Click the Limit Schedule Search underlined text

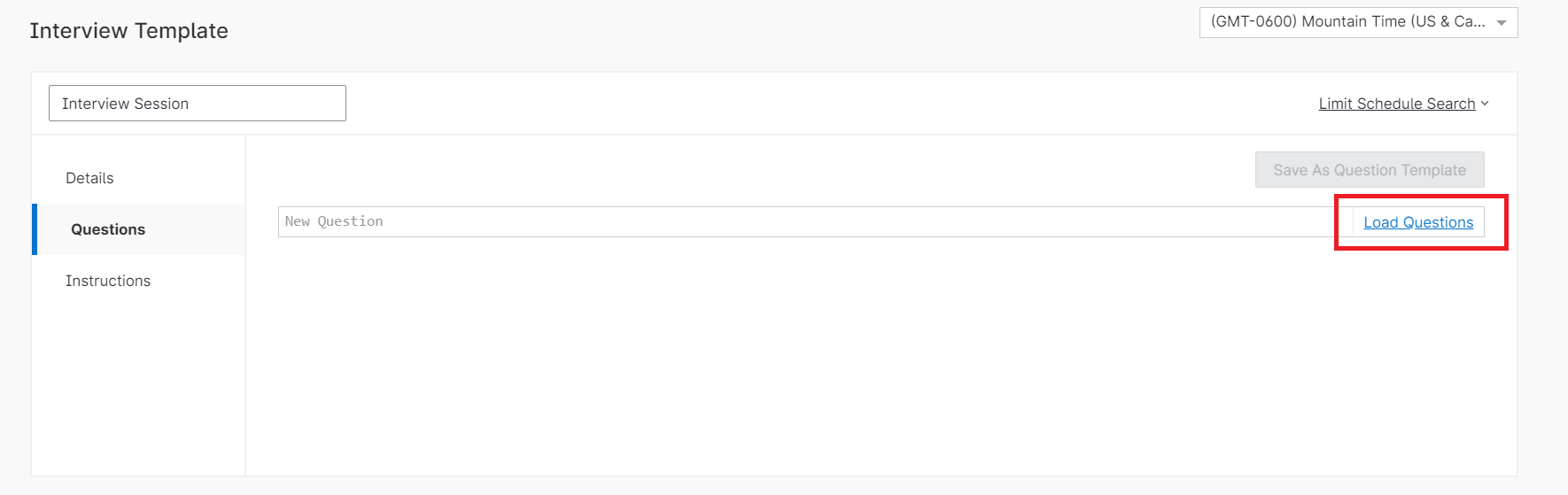coord(1396,104)
